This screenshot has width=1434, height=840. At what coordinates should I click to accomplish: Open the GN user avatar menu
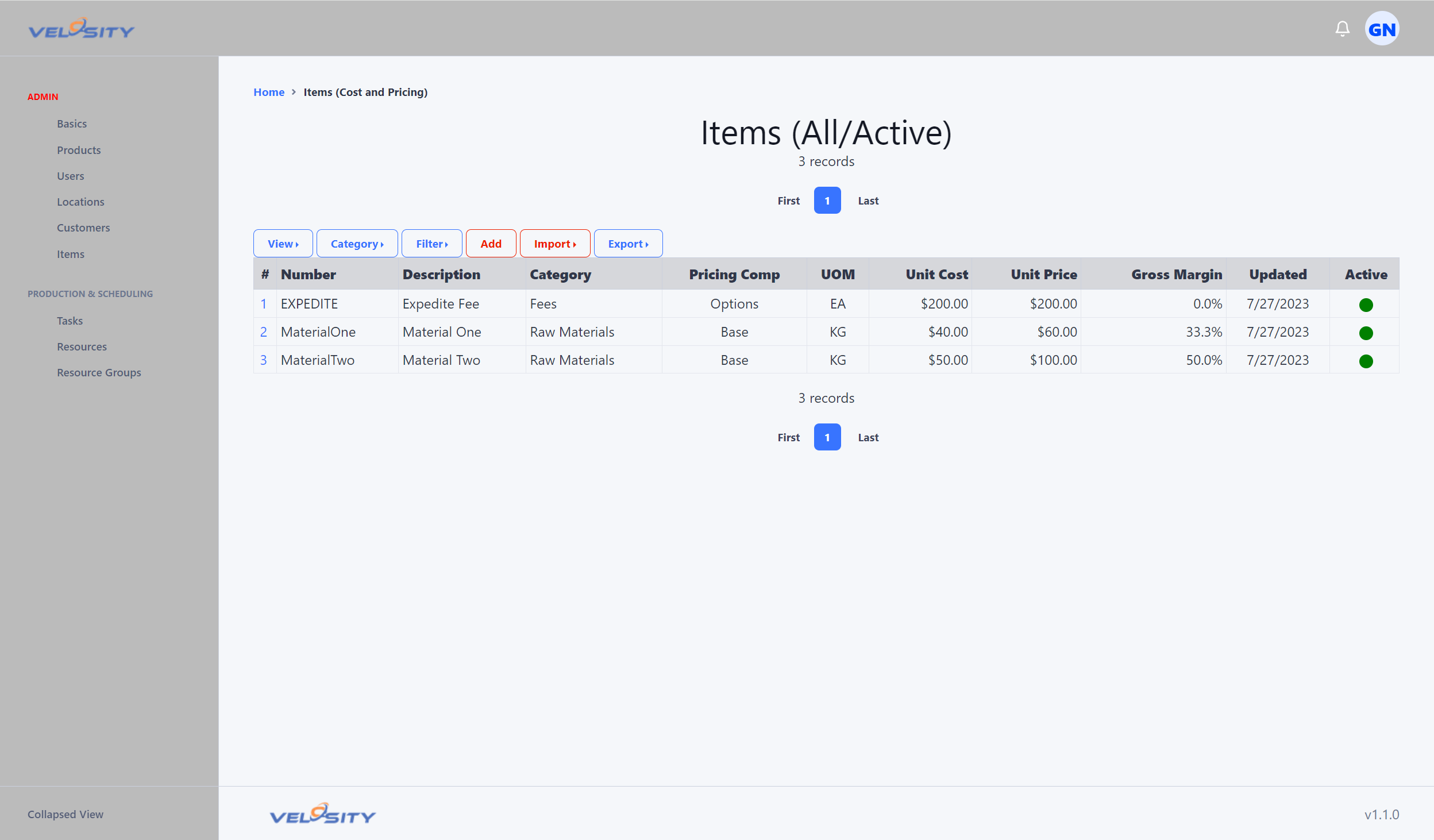click(1382, 29)
